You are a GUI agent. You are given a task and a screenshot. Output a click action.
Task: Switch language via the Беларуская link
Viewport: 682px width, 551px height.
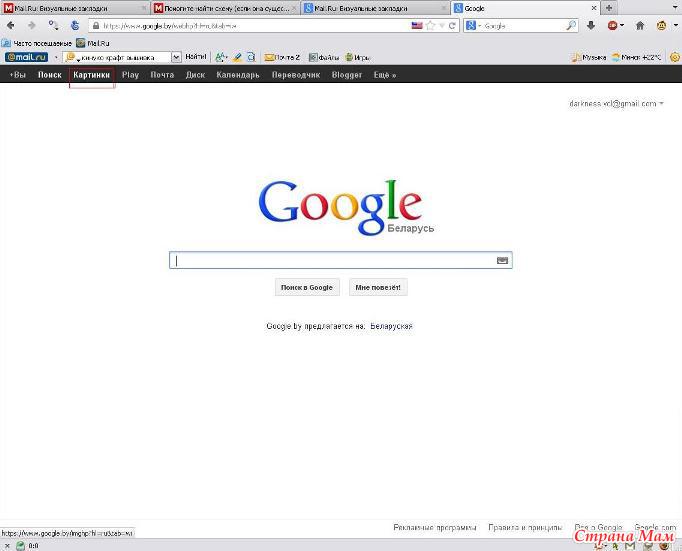[x=391, y=326]
